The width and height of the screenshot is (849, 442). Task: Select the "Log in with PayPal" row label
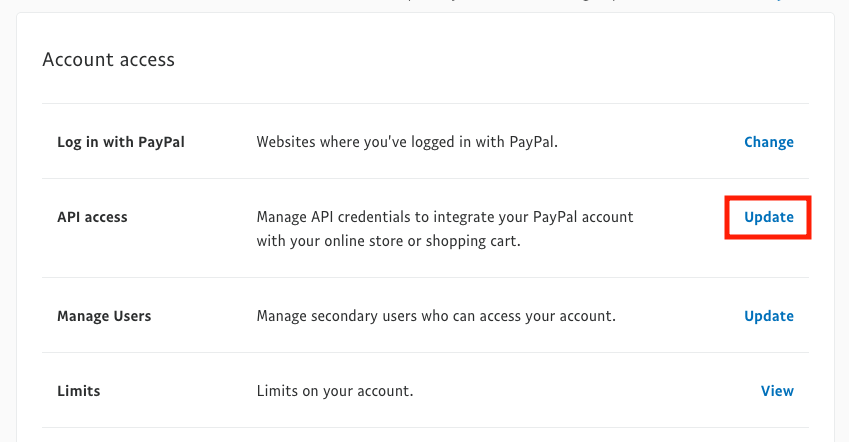(x=121, y=142)
